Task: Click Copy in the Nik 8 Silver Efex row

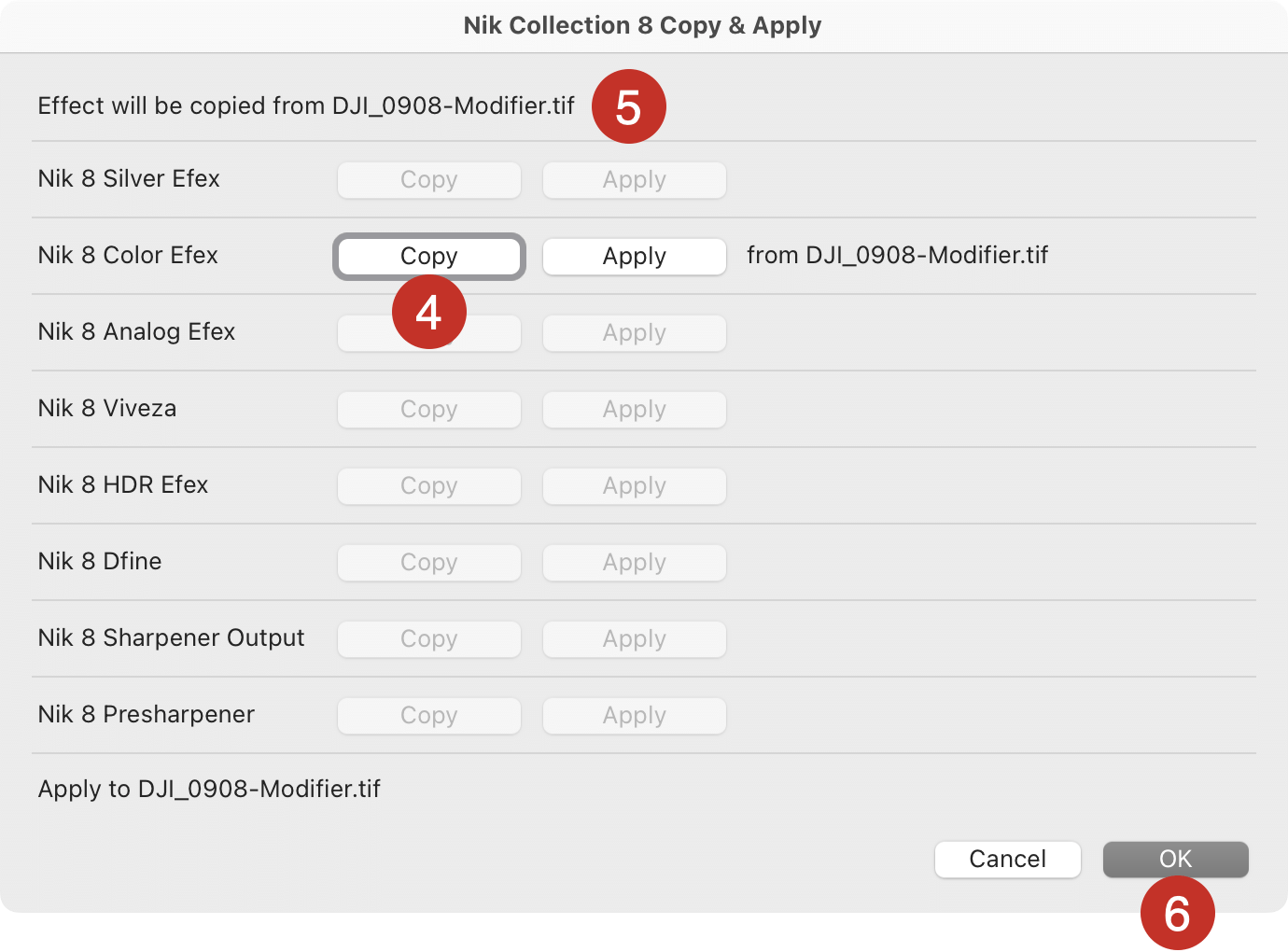Action: (429, 180)
